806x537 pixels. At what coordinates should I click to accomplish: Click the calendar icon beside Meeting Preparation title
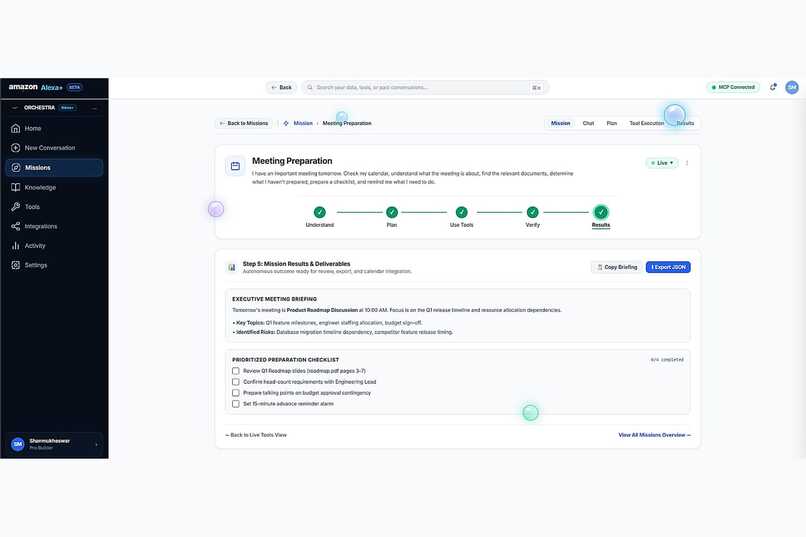[235, 166]
